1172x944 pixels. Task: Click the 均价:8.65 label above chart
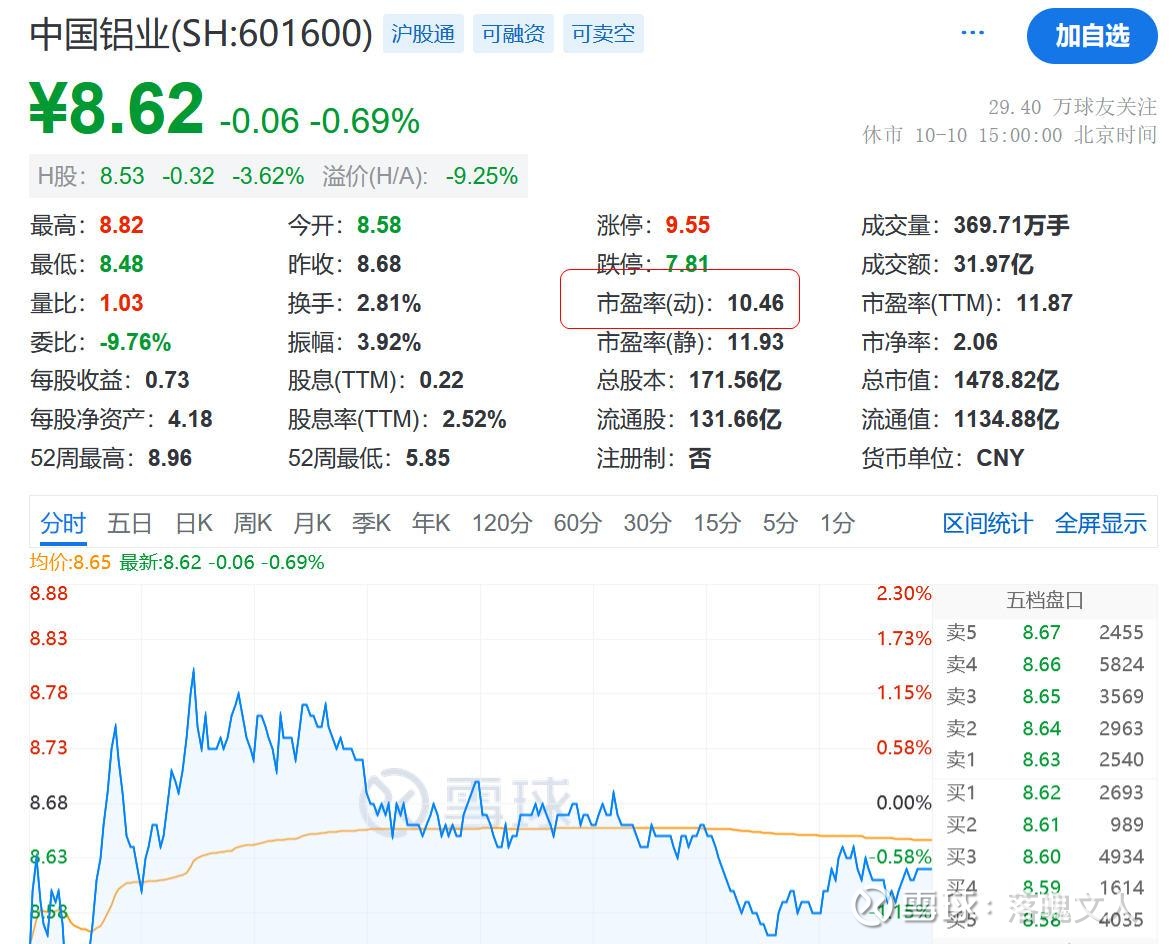[x=70, y=562]
